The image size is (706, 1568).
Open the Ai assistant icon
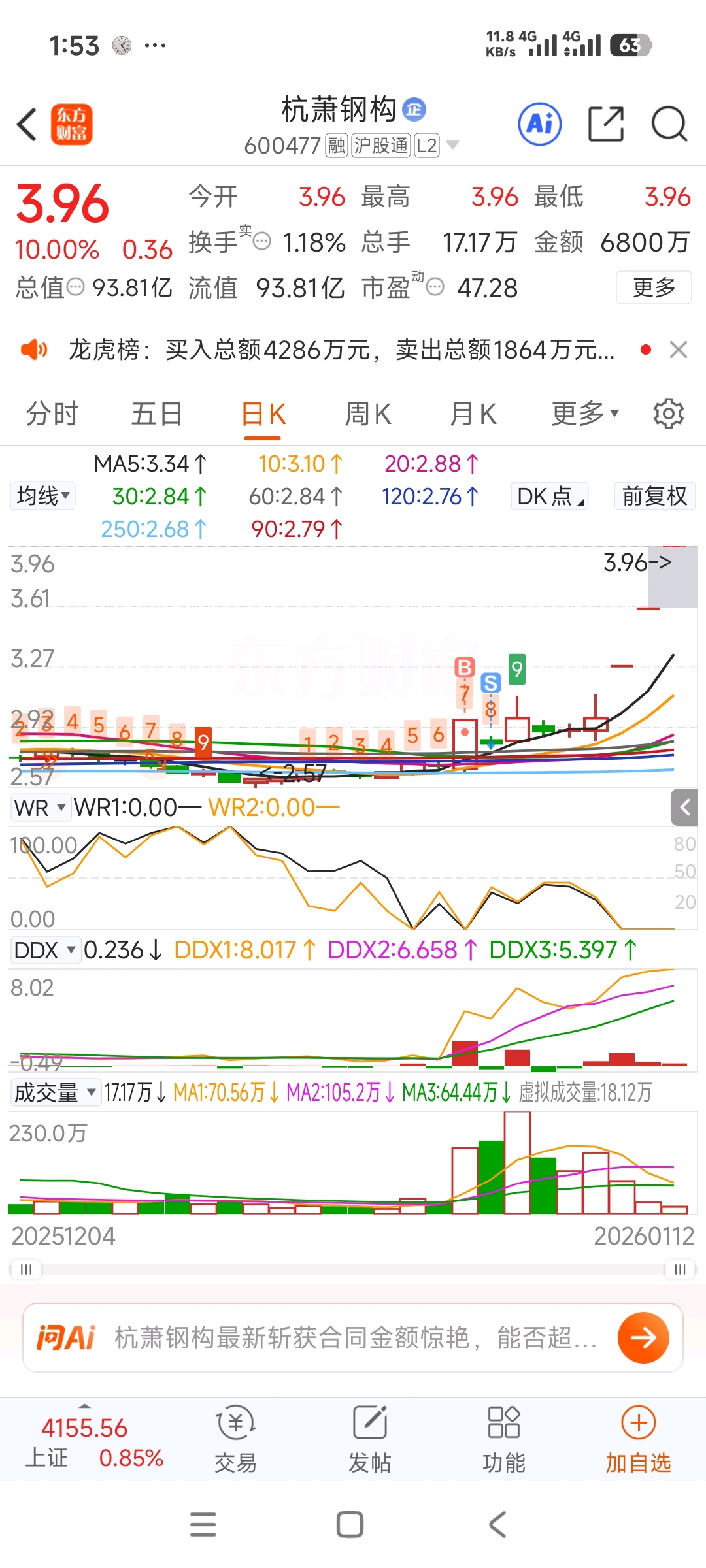[x=540, y=123]
